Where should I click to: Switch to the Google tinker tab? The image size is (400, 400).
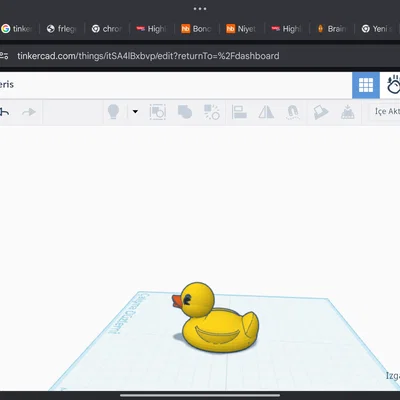17,29
